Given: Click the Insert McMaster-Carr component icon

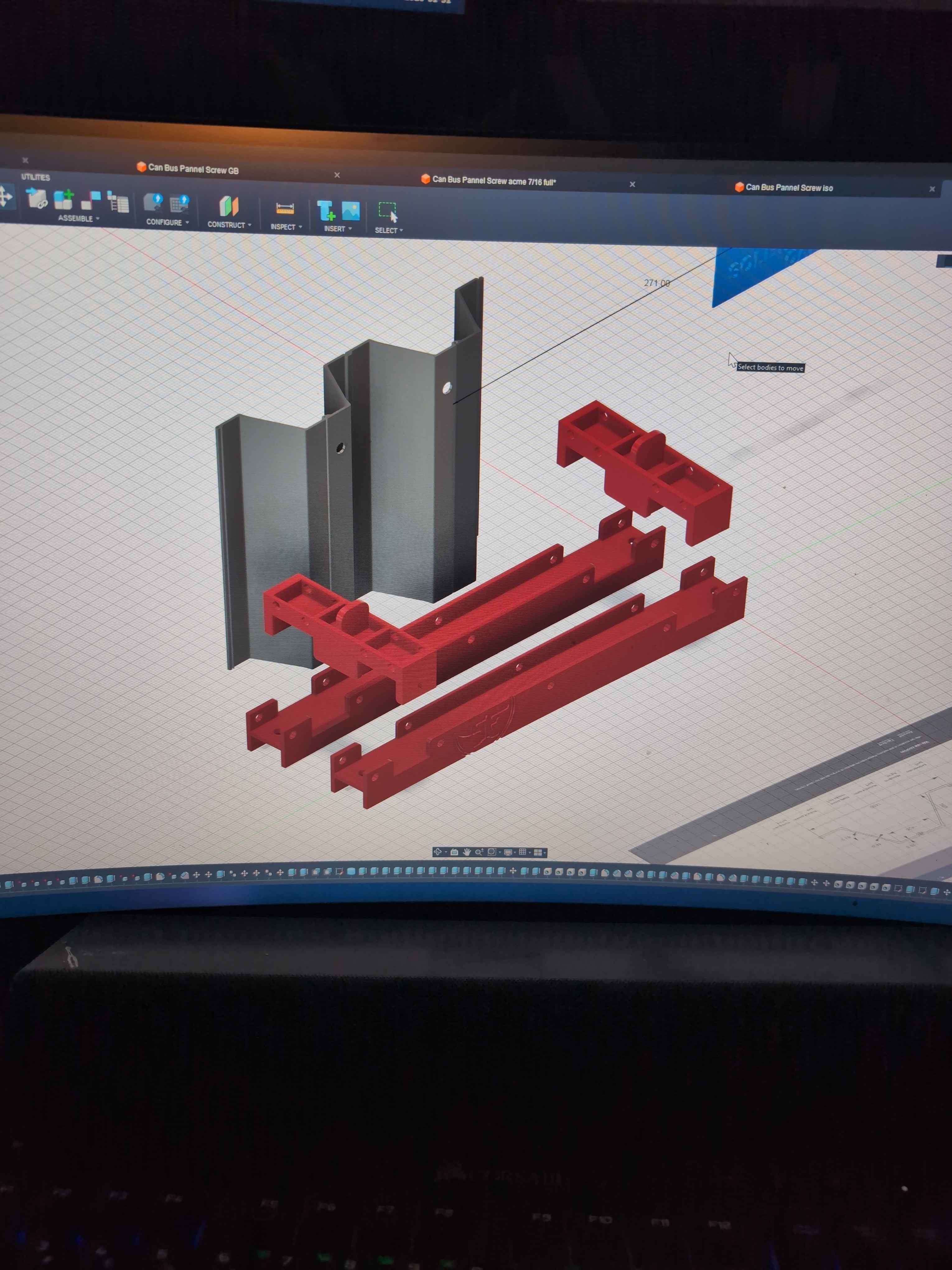Looking at the screenshot, I should (x=326, y=211).
